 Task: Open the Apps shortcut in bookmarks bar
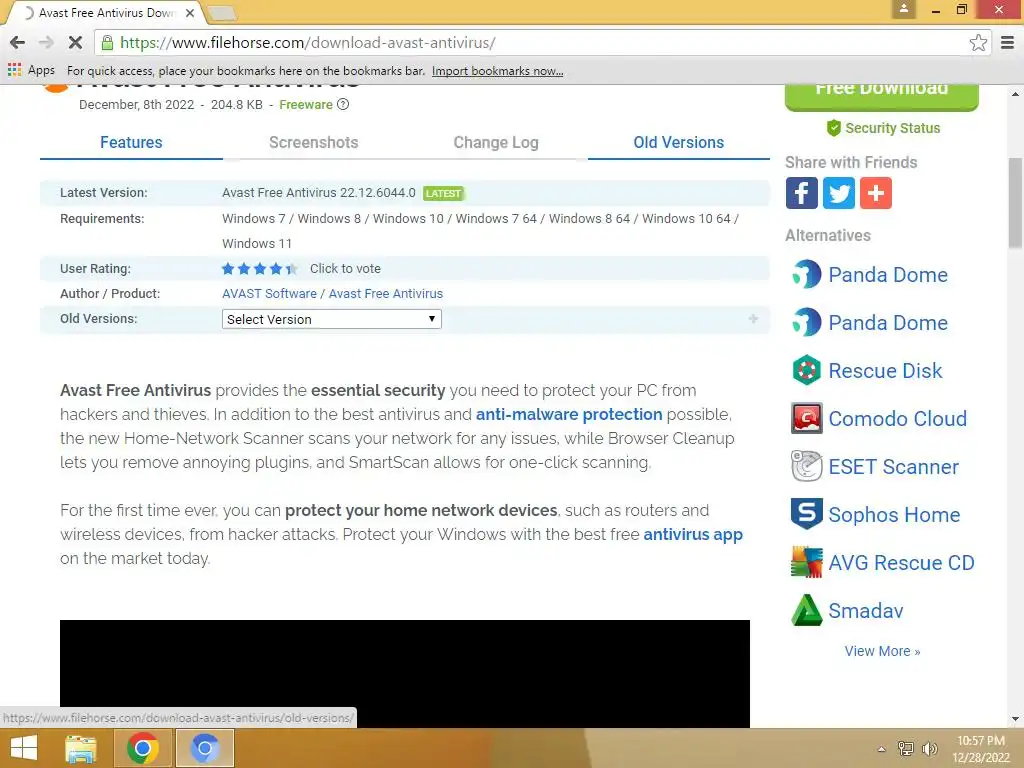click(31, 71)
